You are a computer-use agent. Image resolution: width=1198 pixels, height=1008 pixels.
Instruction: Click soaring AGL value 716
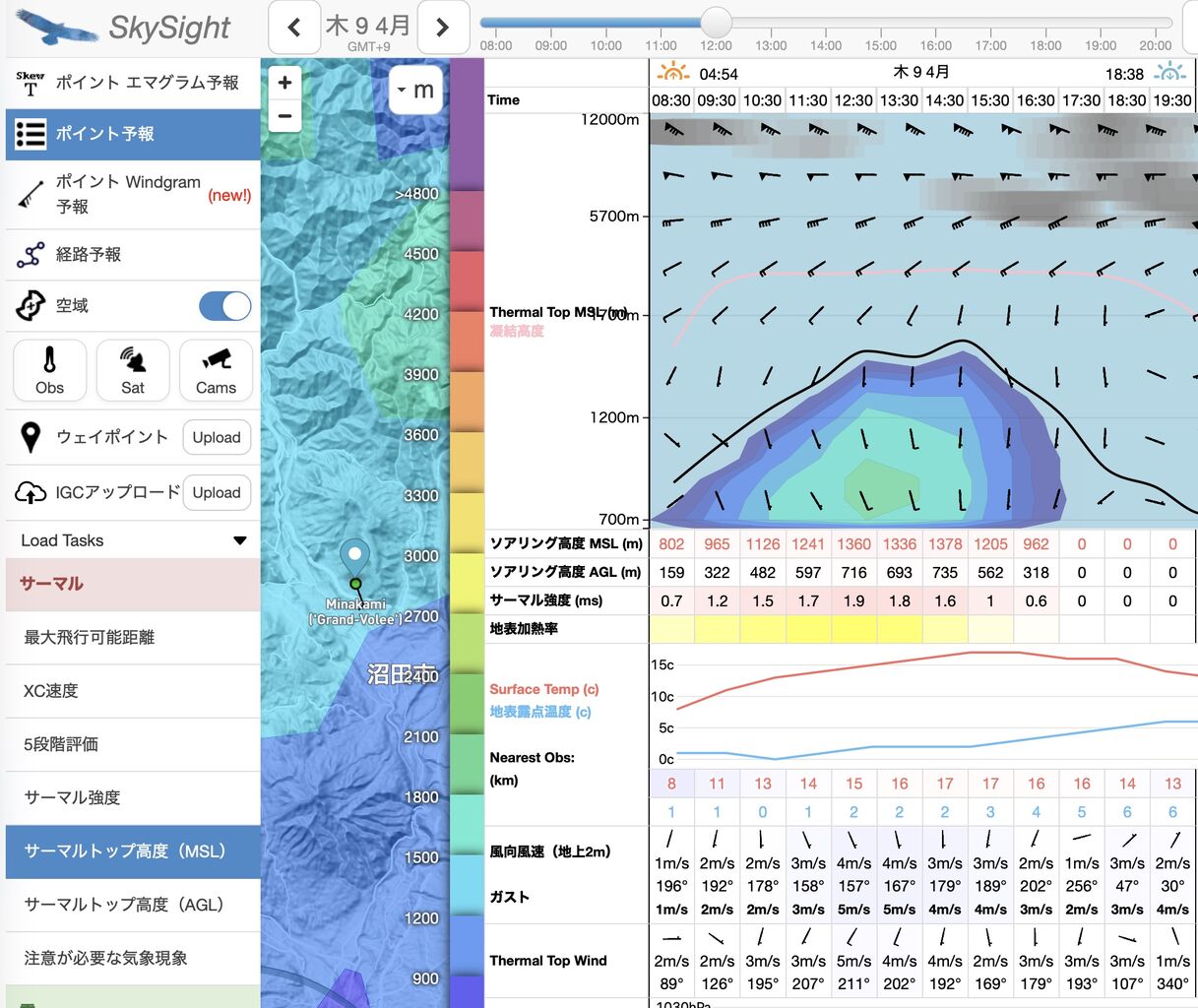(x=853, y=573)
